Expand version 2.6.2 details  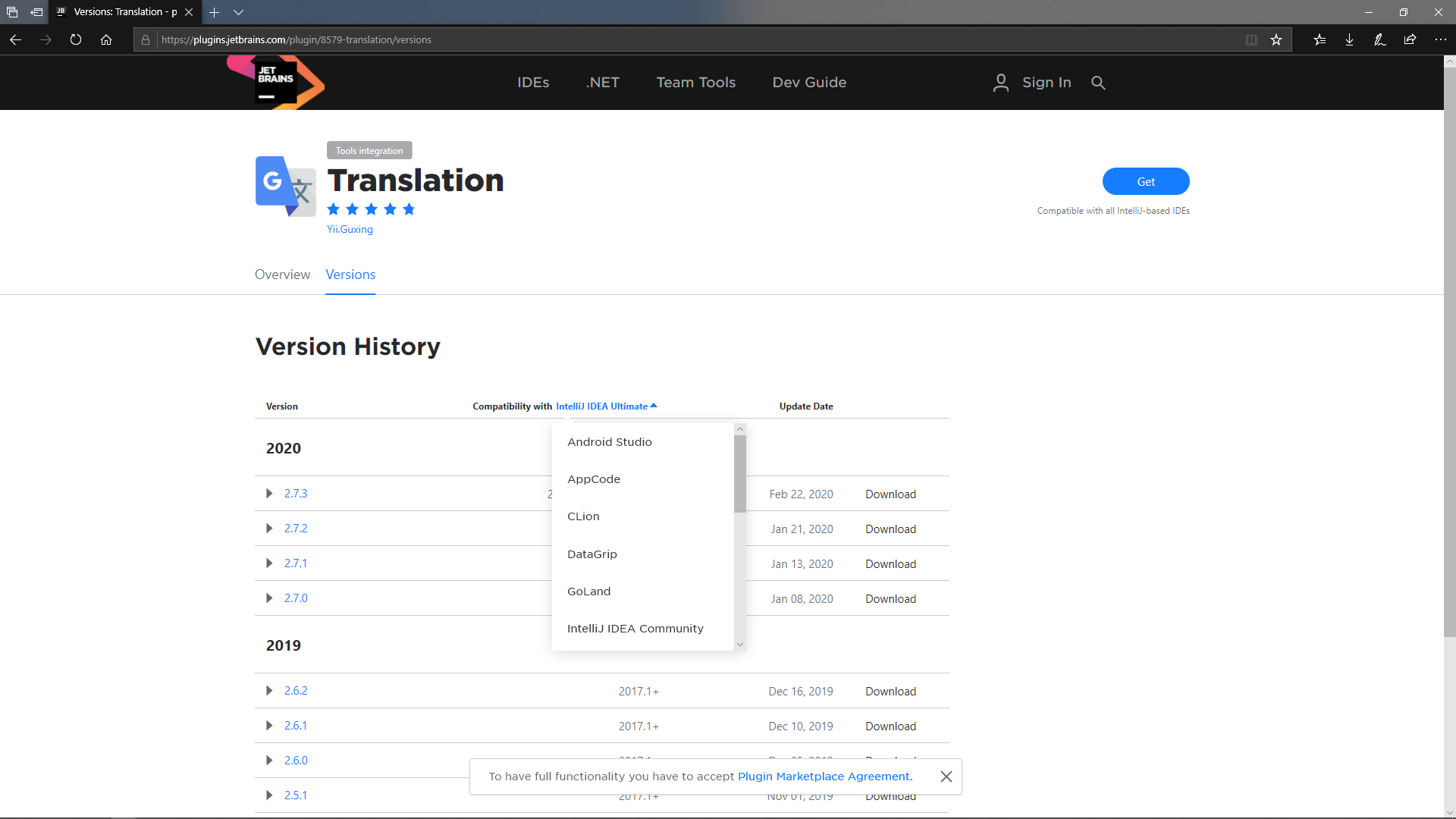[269, 691]
